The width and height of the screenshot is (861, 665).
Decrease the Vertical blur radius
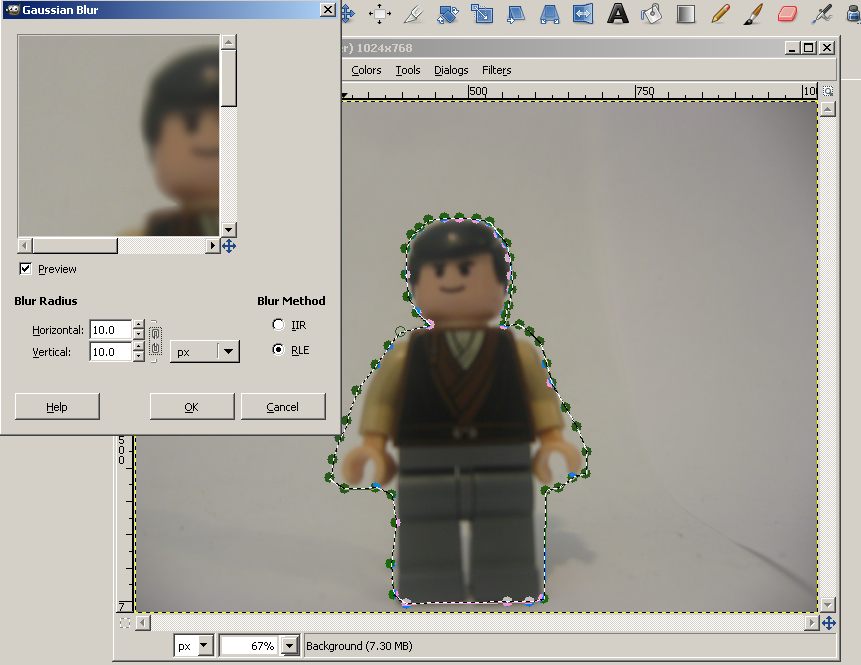click(x=139, y=356)
